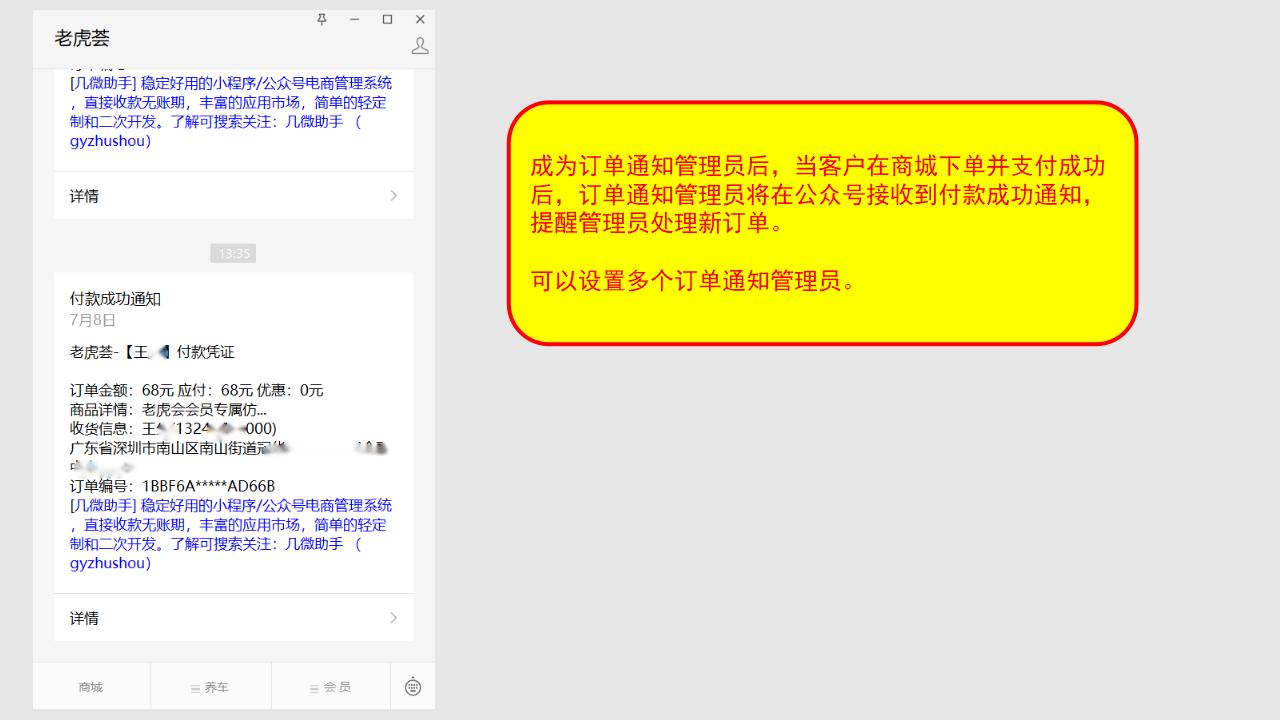Select the 订单金额: 68元 line
This screenshot has height=720, width=1280.
click(197, 390)
